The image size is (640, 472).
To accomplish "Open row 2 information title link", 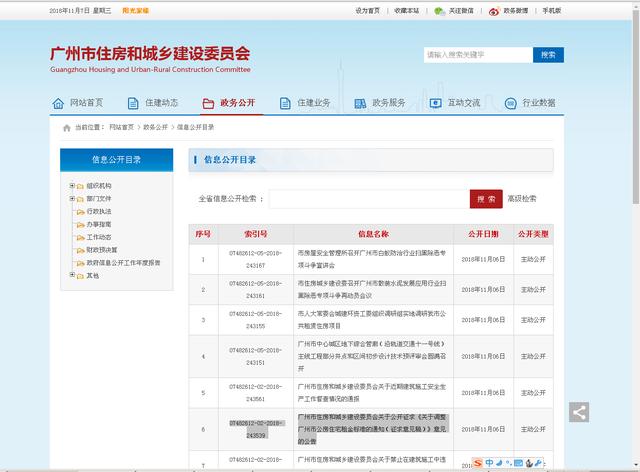I will pyautogui.click(x=372, y=289).
